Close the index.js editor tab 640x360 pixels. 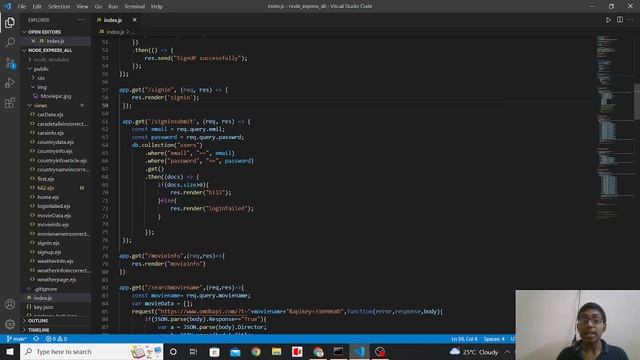[135, 20]
